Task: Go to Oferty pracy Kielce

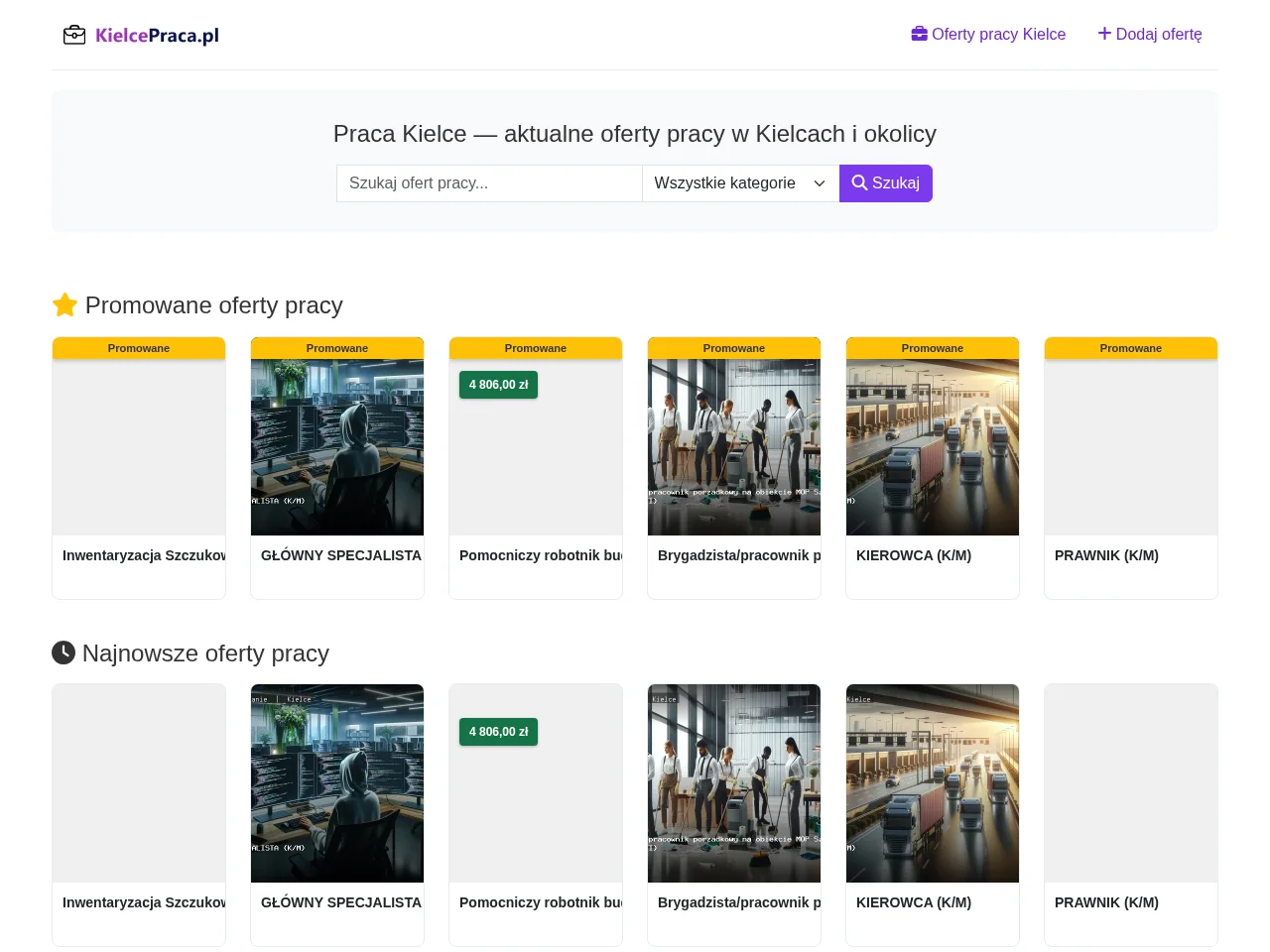Action: click(x=988, y=35)
